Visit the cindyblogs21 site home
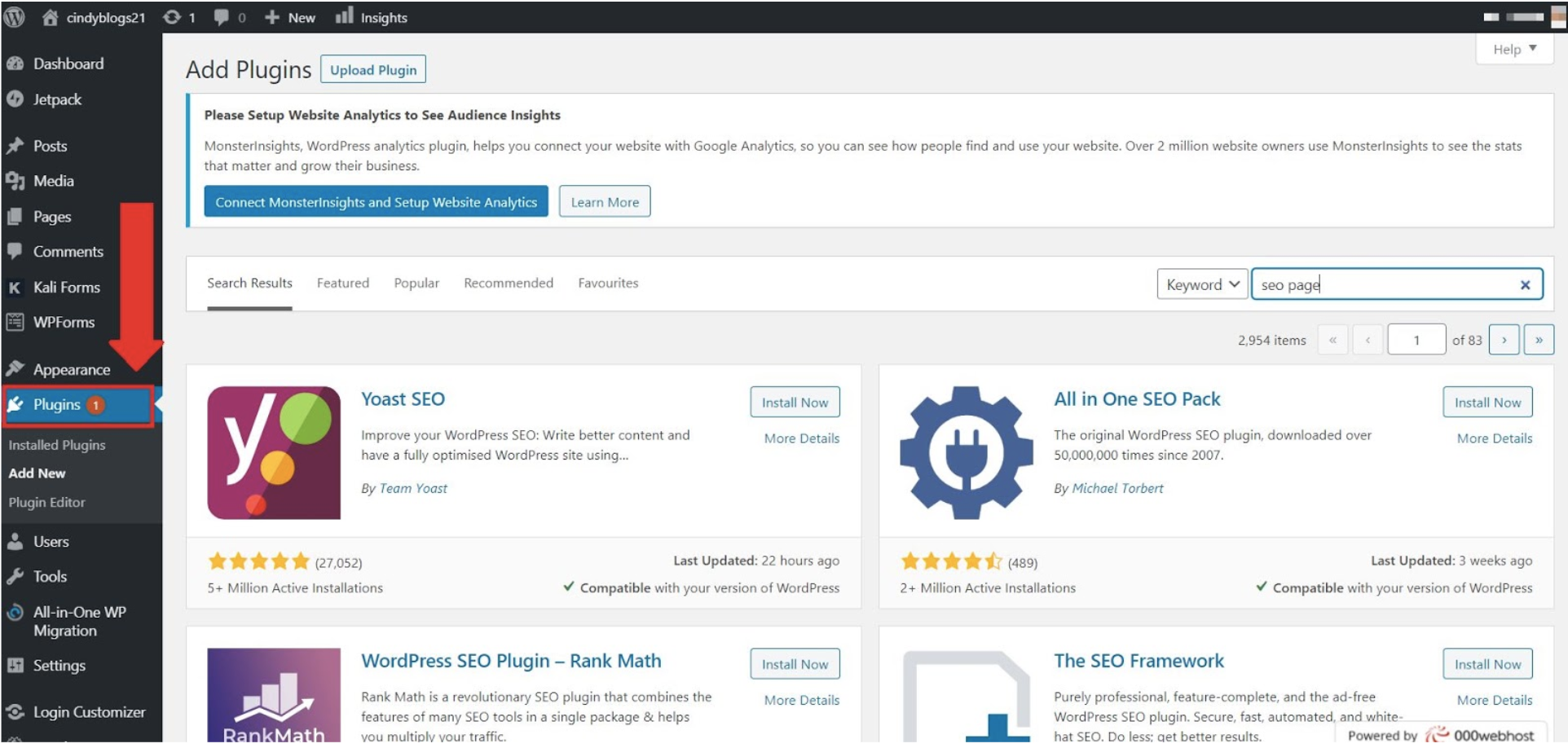 (94, 17)
